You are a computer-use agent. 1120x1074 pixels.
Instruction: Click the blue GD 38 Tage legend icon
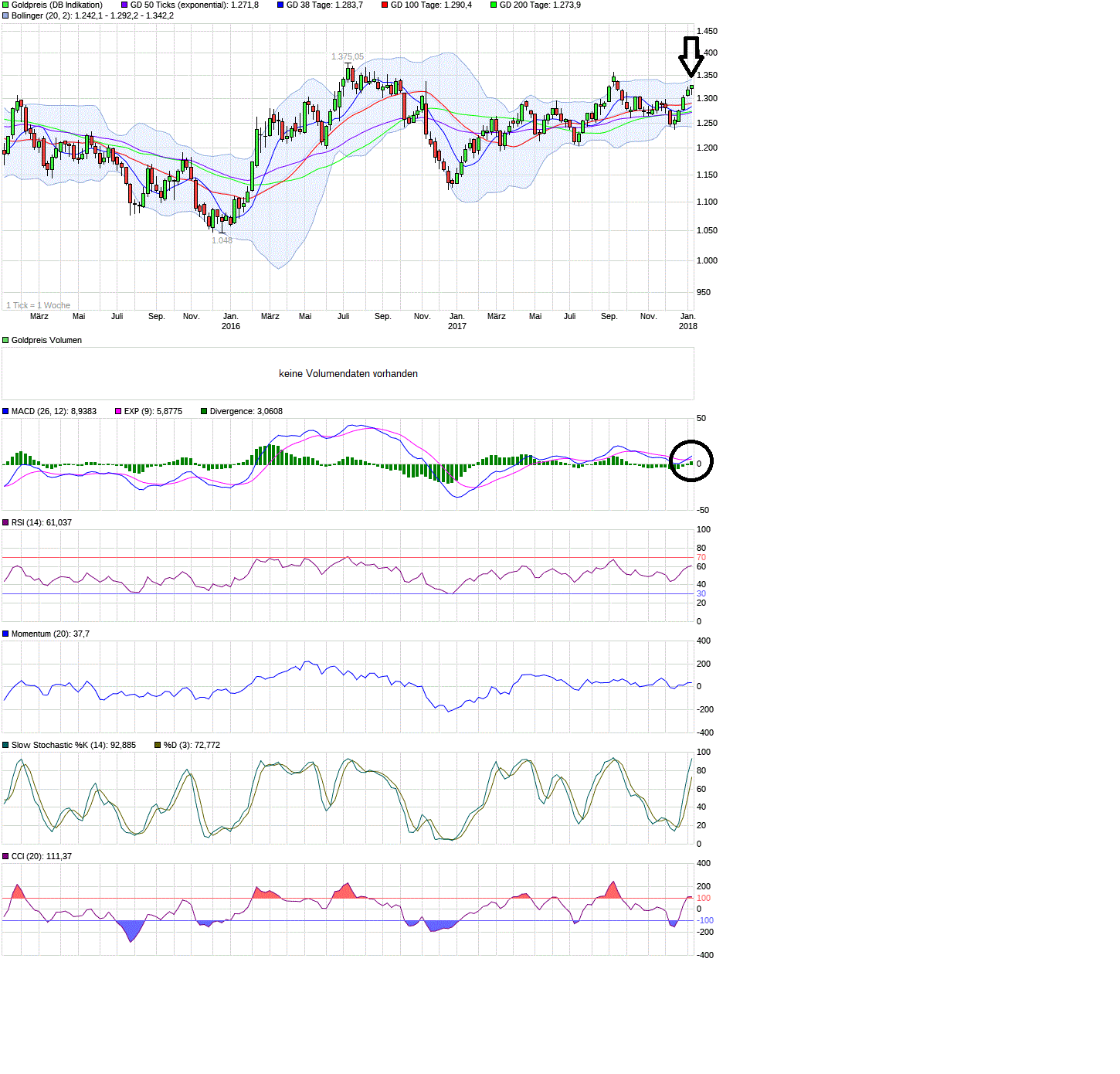pyautogui.click(x=282, y=5)
